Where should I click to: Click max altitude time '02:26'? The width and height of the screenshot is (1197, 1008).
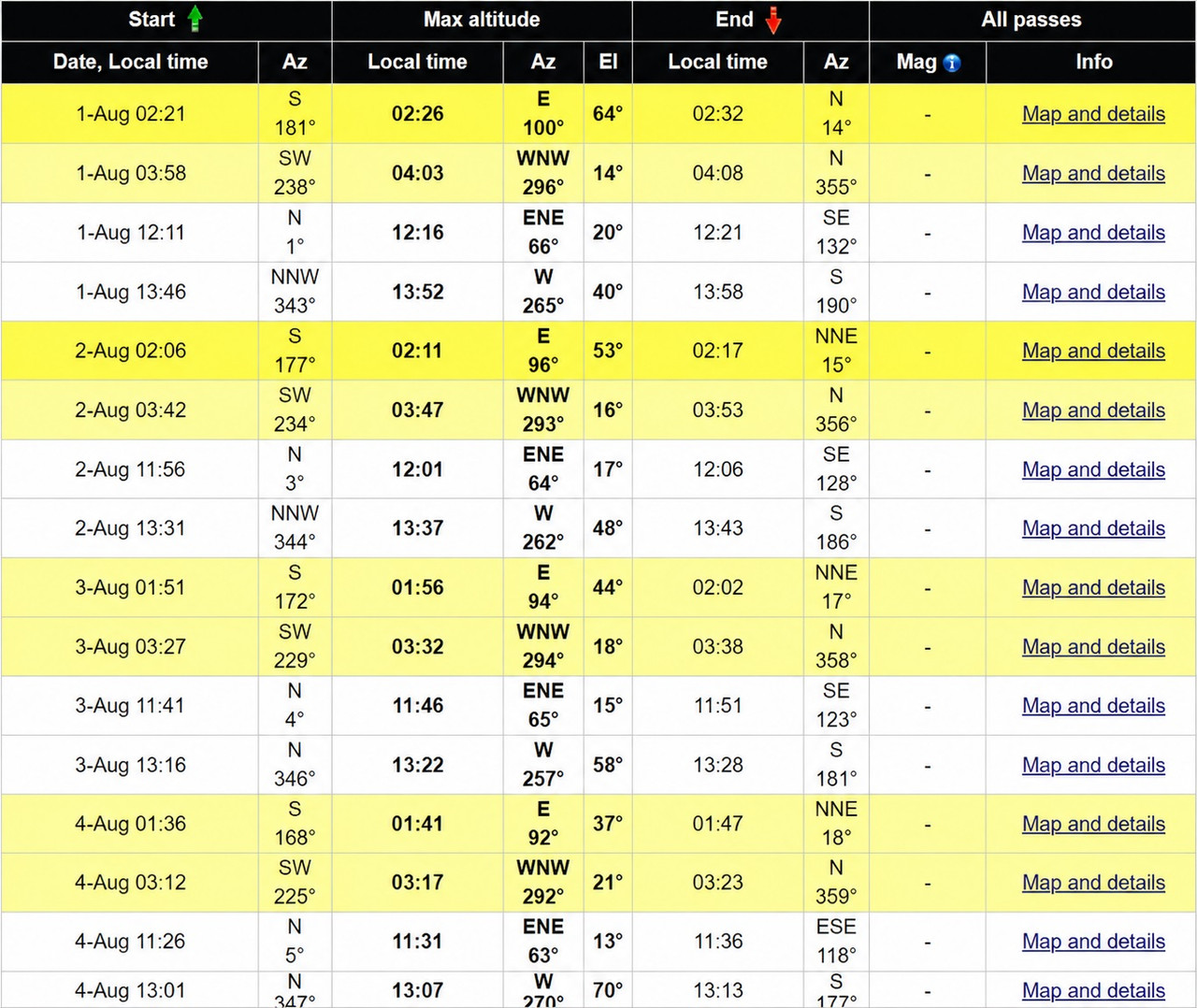417,114
